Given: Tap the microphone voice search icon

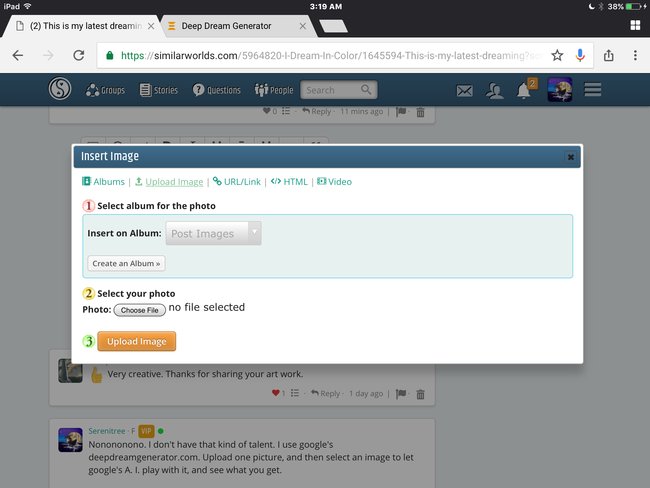Looking at the screenshot, I should [580, 55].
